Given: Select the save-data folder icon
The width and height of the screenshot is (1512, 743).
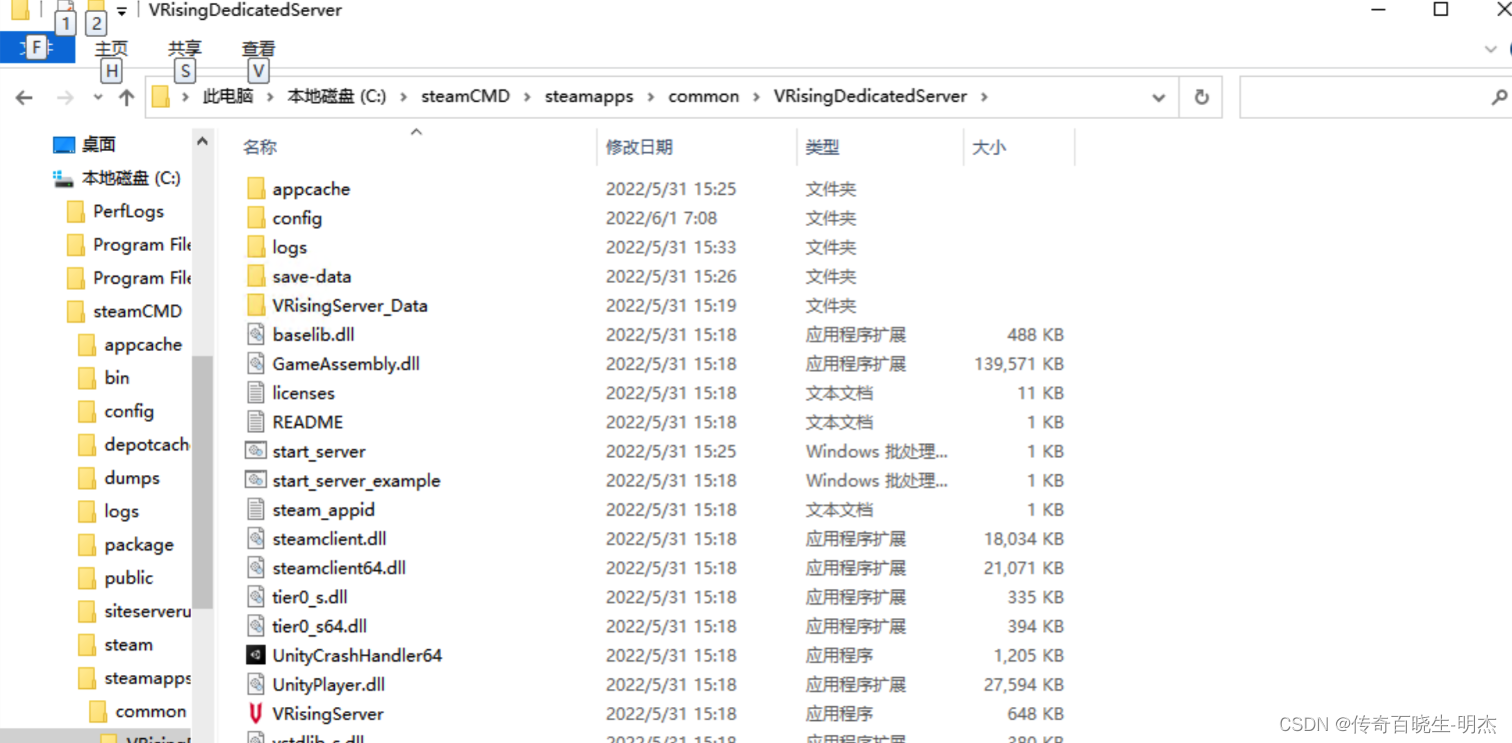Looking at the screenshot, I should 256,276.
